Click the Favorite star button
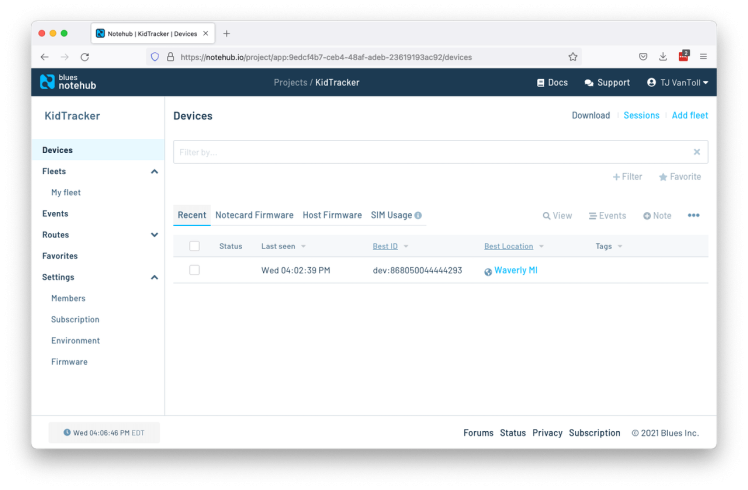 680,177
